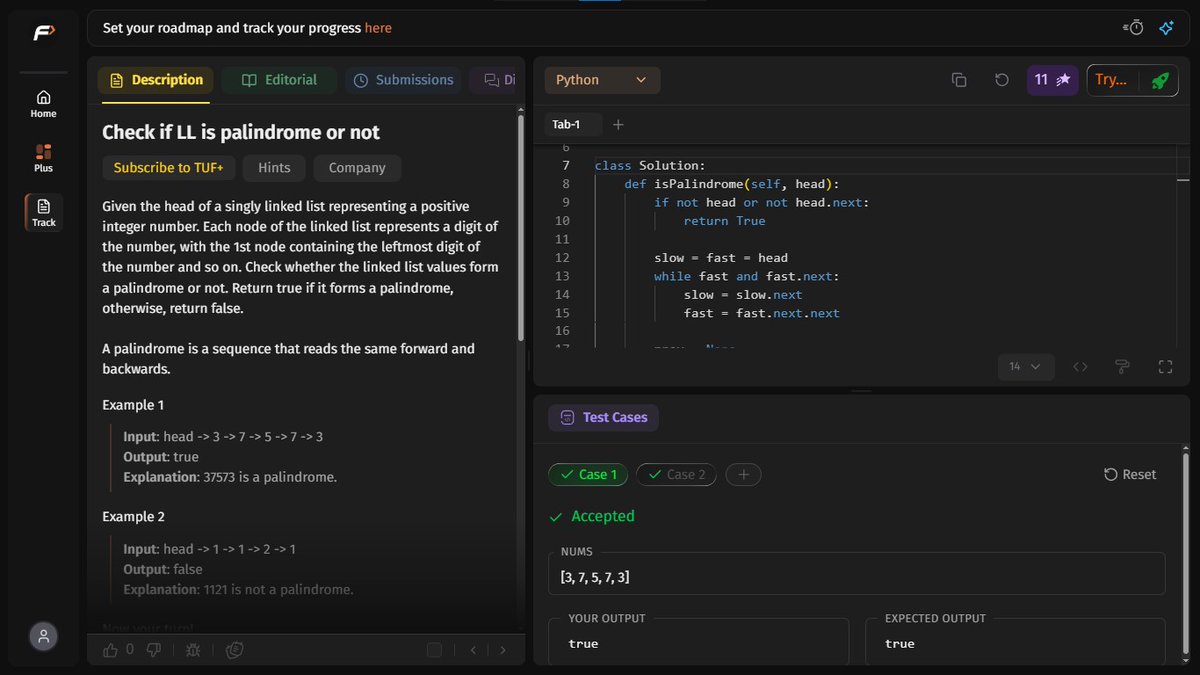1200x675 pixels.
Task: Like the problem with thumbs up
Action: coord(110,650)
